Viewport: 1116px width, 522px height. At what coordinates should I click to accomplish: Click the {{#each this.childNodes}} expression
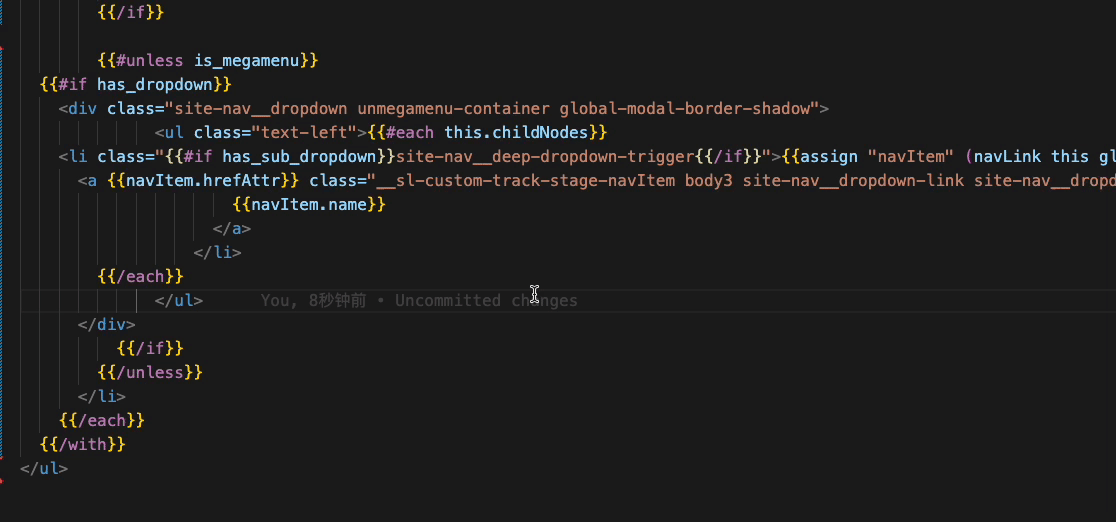[487, 132]
